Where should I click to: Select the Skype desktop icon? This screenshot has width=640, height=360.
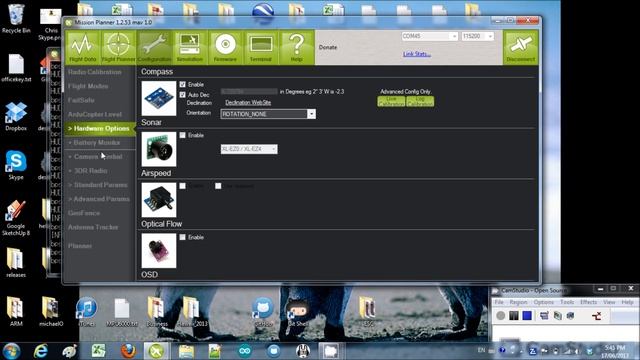pyautogui.click(x=16, y=165)
